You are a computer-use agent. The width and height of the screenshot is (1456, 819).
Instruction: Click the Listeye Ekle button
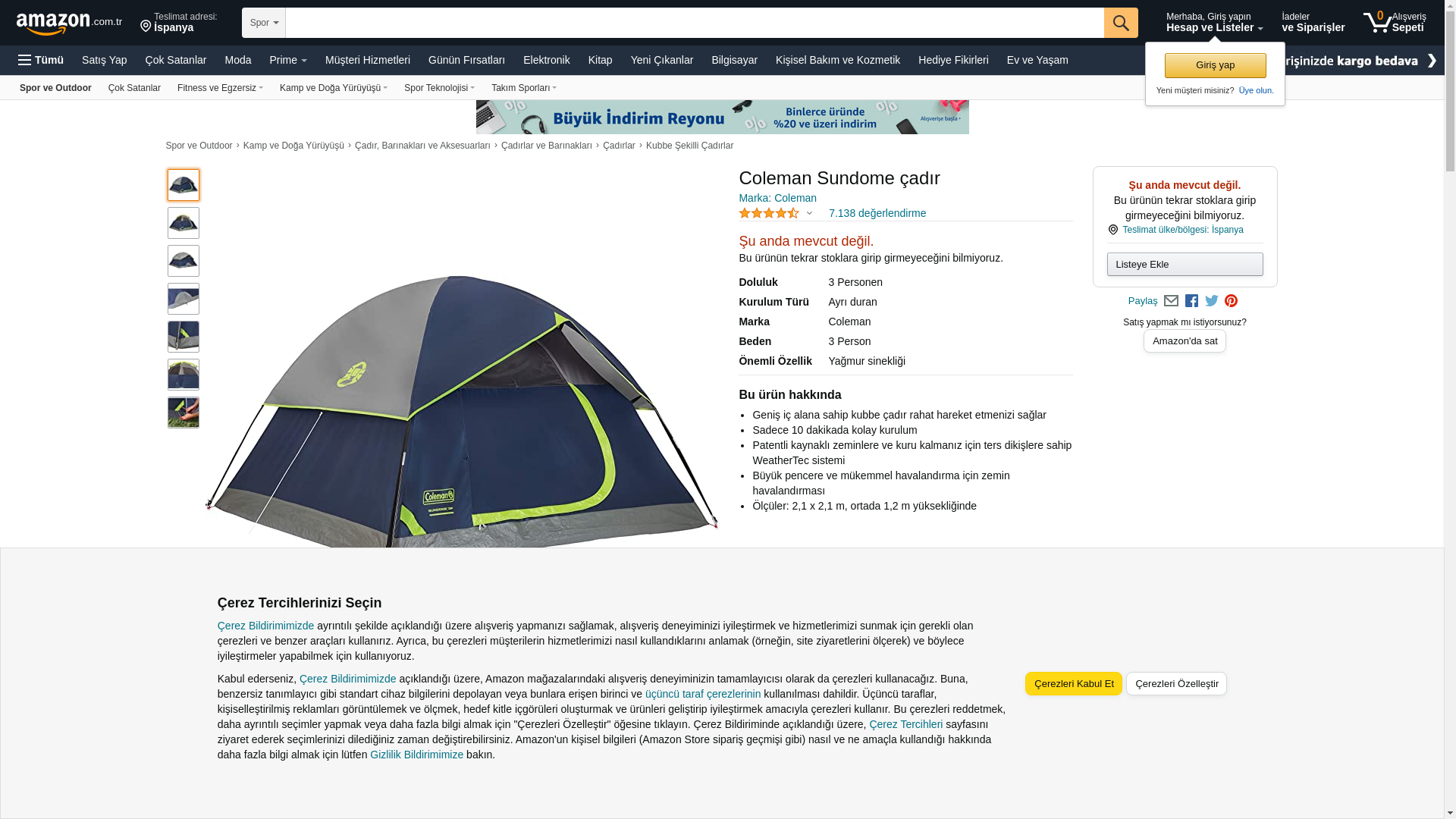point(1185,265)
